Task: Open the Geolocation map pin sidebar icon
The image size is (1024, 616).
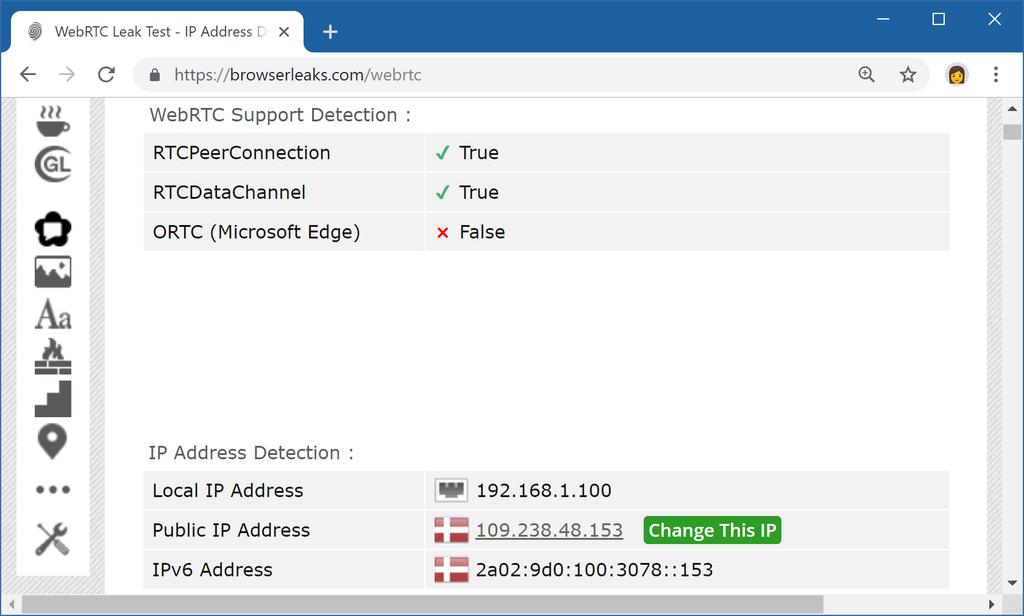Action: (52, 442)
